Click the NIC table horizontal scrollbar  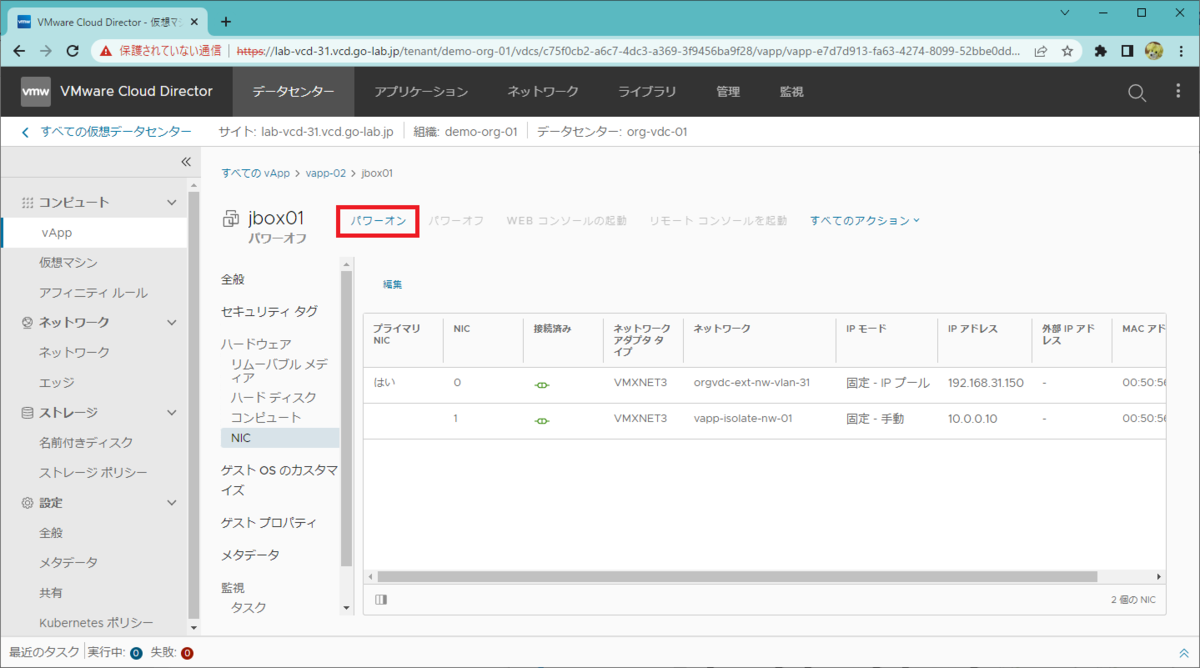coord(737,577)
